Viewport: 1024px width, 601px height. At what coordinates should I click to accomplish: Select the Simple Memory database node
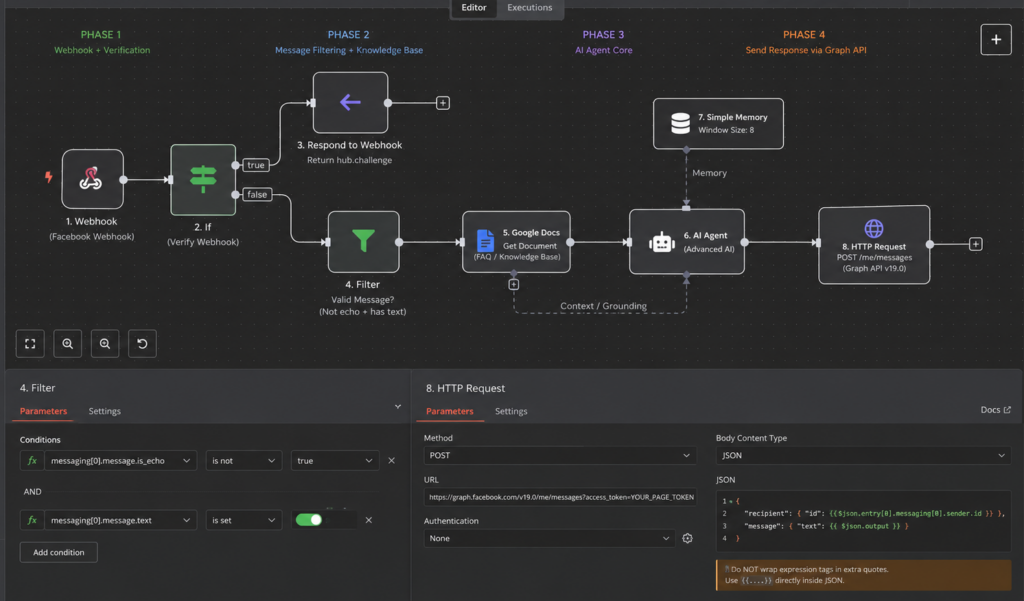coord(718,123)
